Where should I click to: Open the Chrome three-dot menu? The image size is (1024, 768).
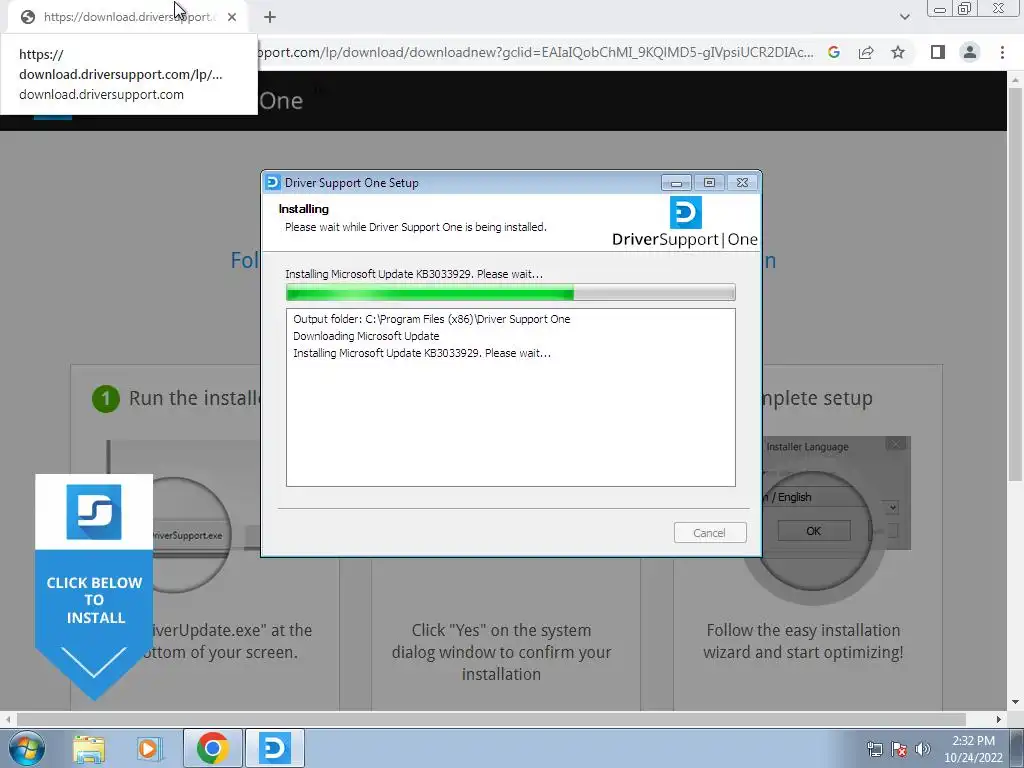tap(1002, 52)
